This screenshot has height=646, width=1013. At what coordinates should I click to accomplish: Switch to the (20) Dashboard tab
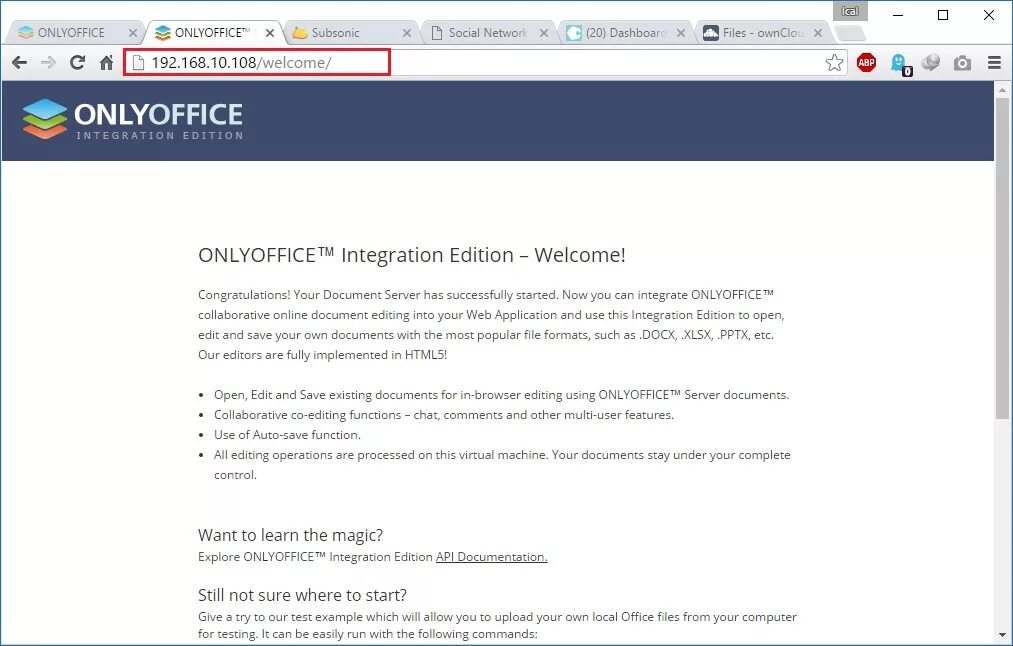tap(625, 33)
